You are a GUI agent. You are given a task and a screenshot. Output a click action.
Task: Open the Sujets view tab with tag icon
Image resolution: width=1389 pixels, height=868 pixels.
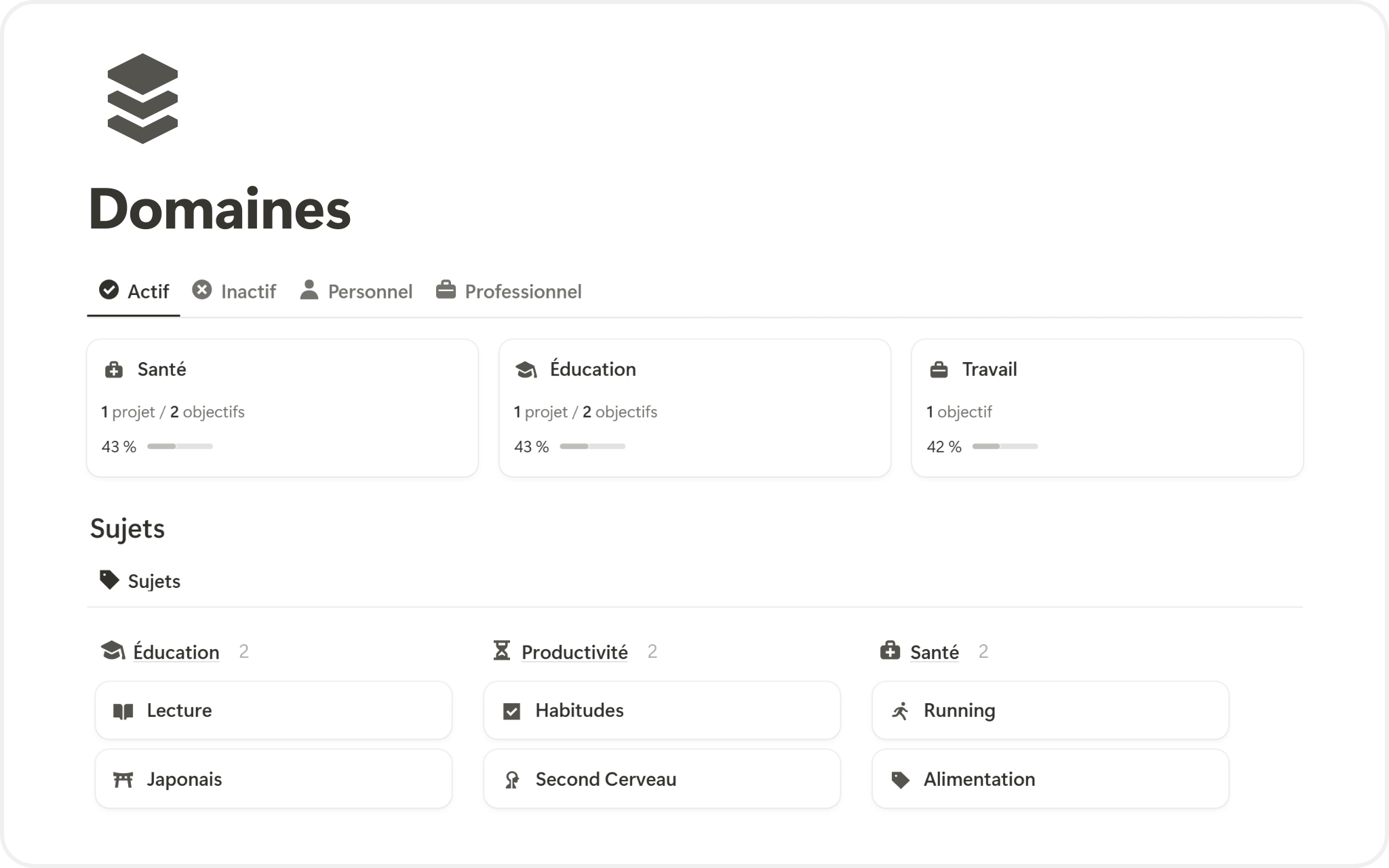140,581
